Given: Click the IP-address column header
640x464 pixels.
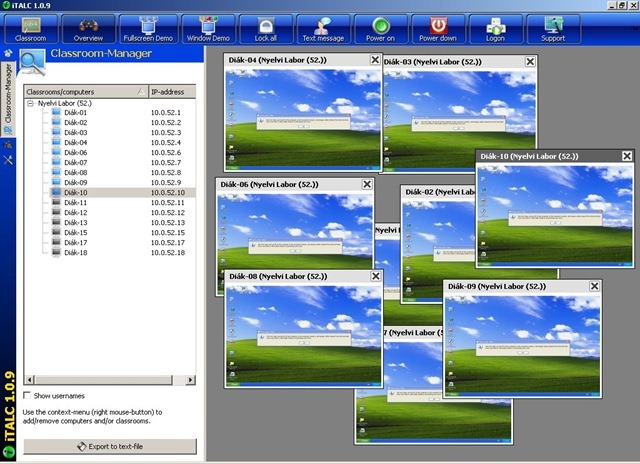Looking at the screenshot, I should (x=170, y=91).
